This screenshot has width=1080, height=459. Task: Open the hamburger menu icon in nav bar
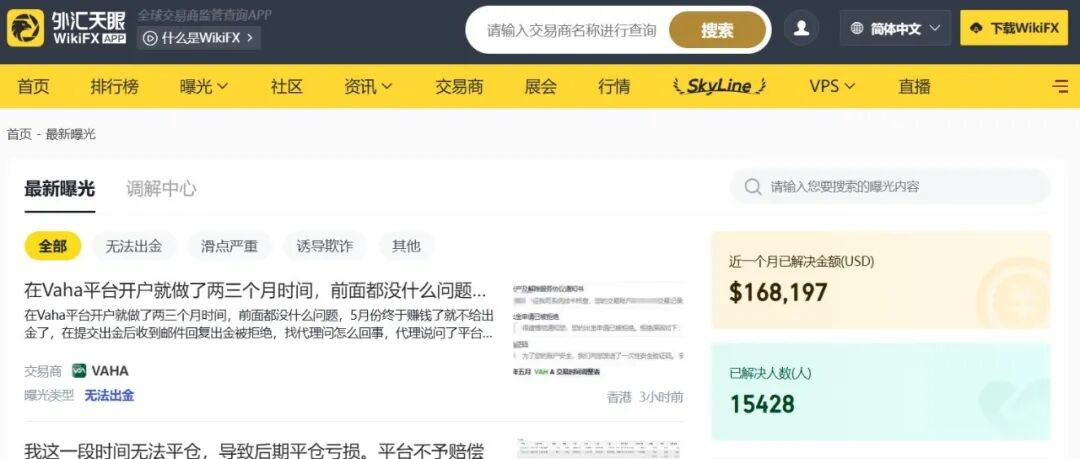coord(1061,86)
